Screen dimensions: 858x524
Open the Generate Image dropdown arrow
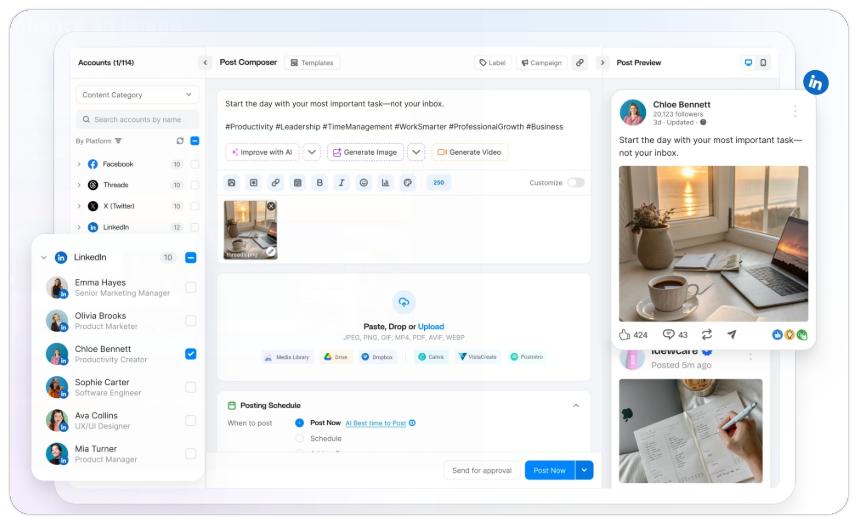(416, 152)
